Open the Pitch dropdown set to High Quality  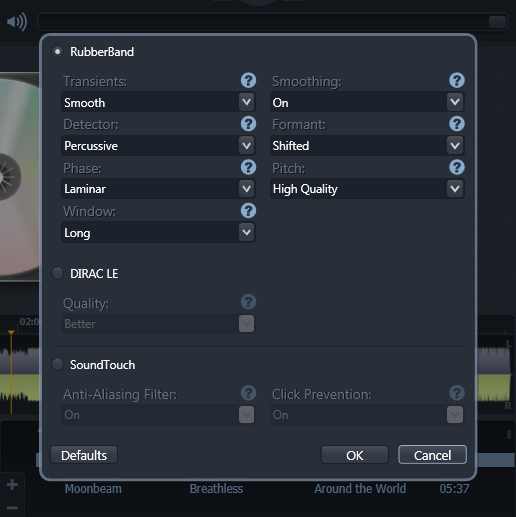[x=367, y=189]
